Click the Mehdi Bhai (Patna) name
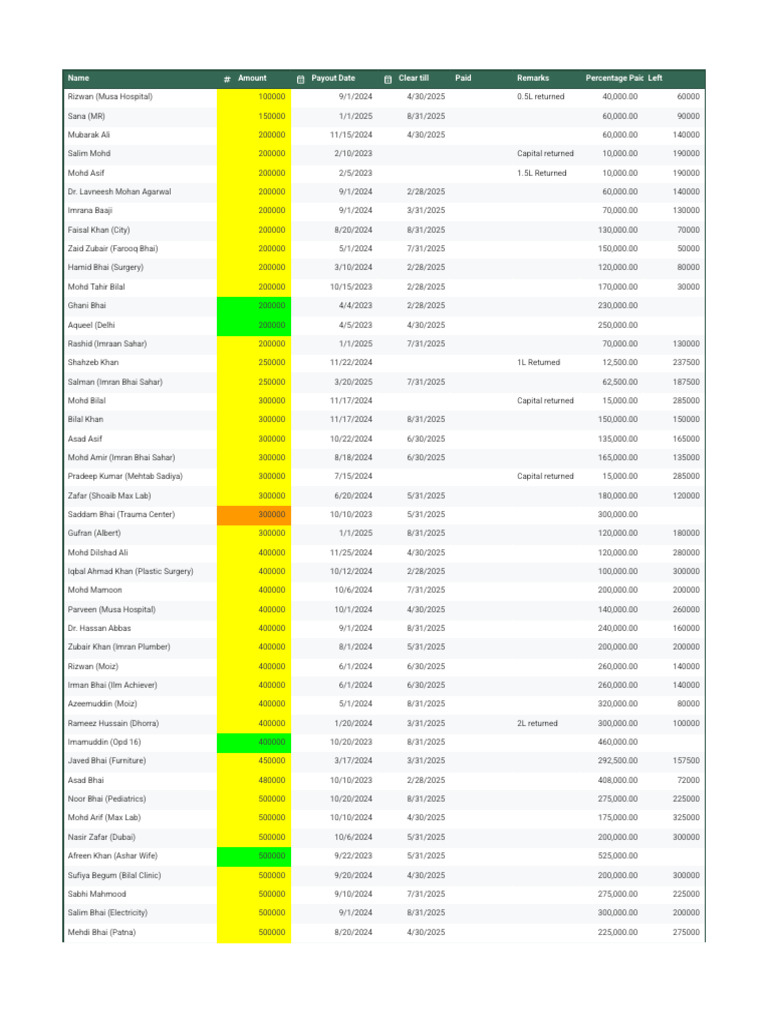The height and width of the screenshot is (1024, 768). (x=102, y=933)
